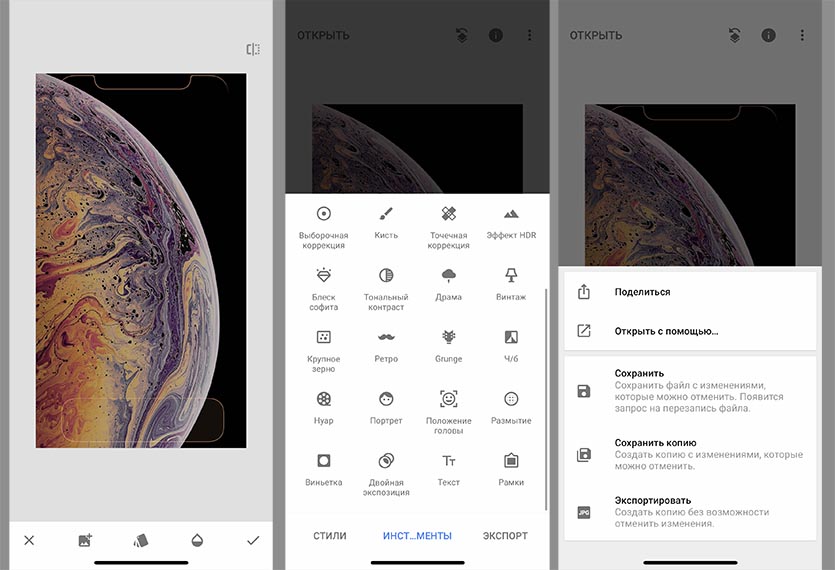
Task: Switch to the СТИЛИ tab
Action: click(330, 535)
